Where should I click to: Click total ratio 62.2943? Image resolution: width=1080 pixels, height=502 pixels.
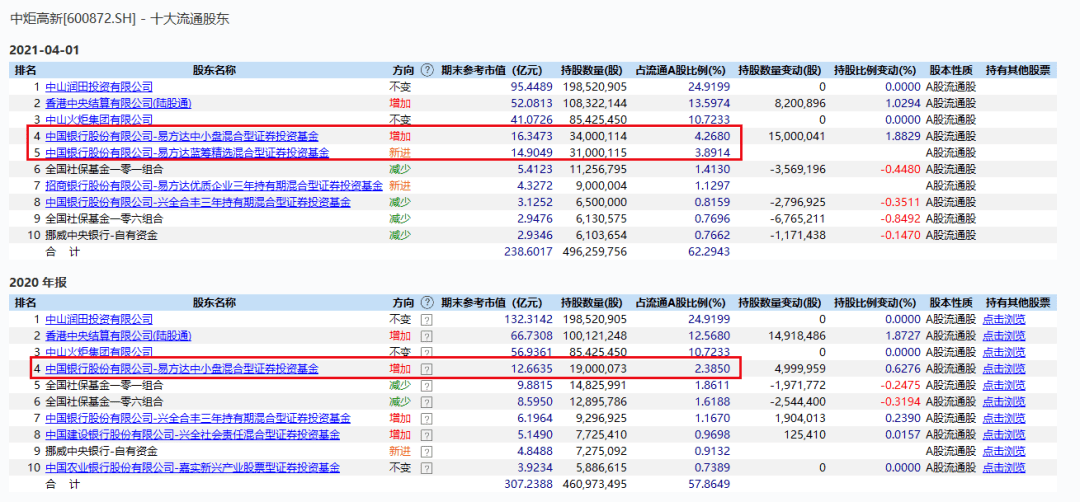tap(707, 252)
